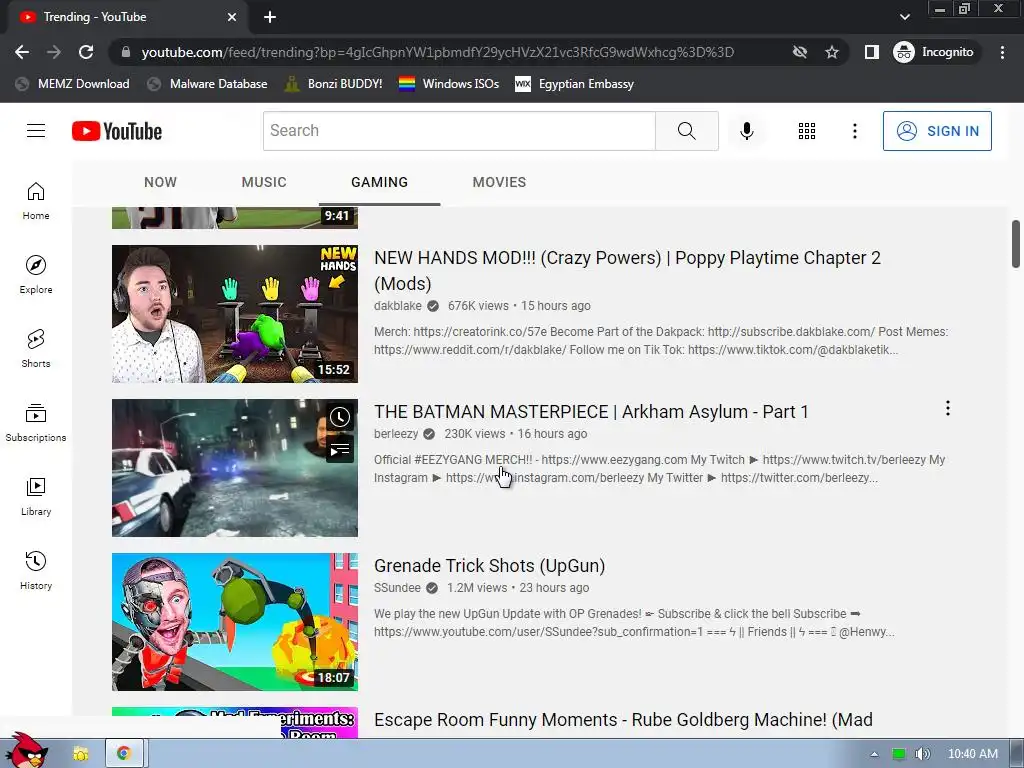Open SSundee channel link
The width and height of the screenshot is (1024, 768).
tap(397, 588)
